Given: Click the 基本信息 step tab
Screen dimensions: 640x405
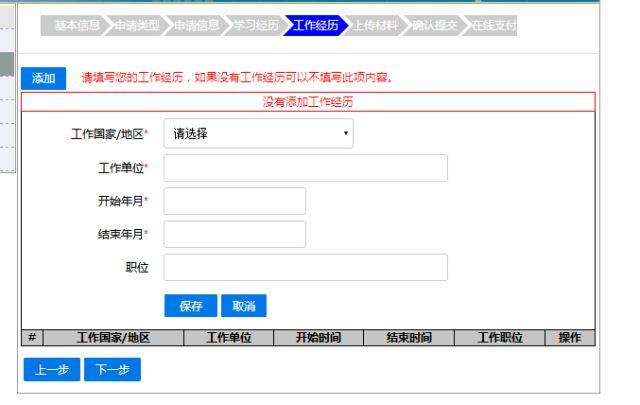Looking at the screenshot, I should (x=76, y=26).
